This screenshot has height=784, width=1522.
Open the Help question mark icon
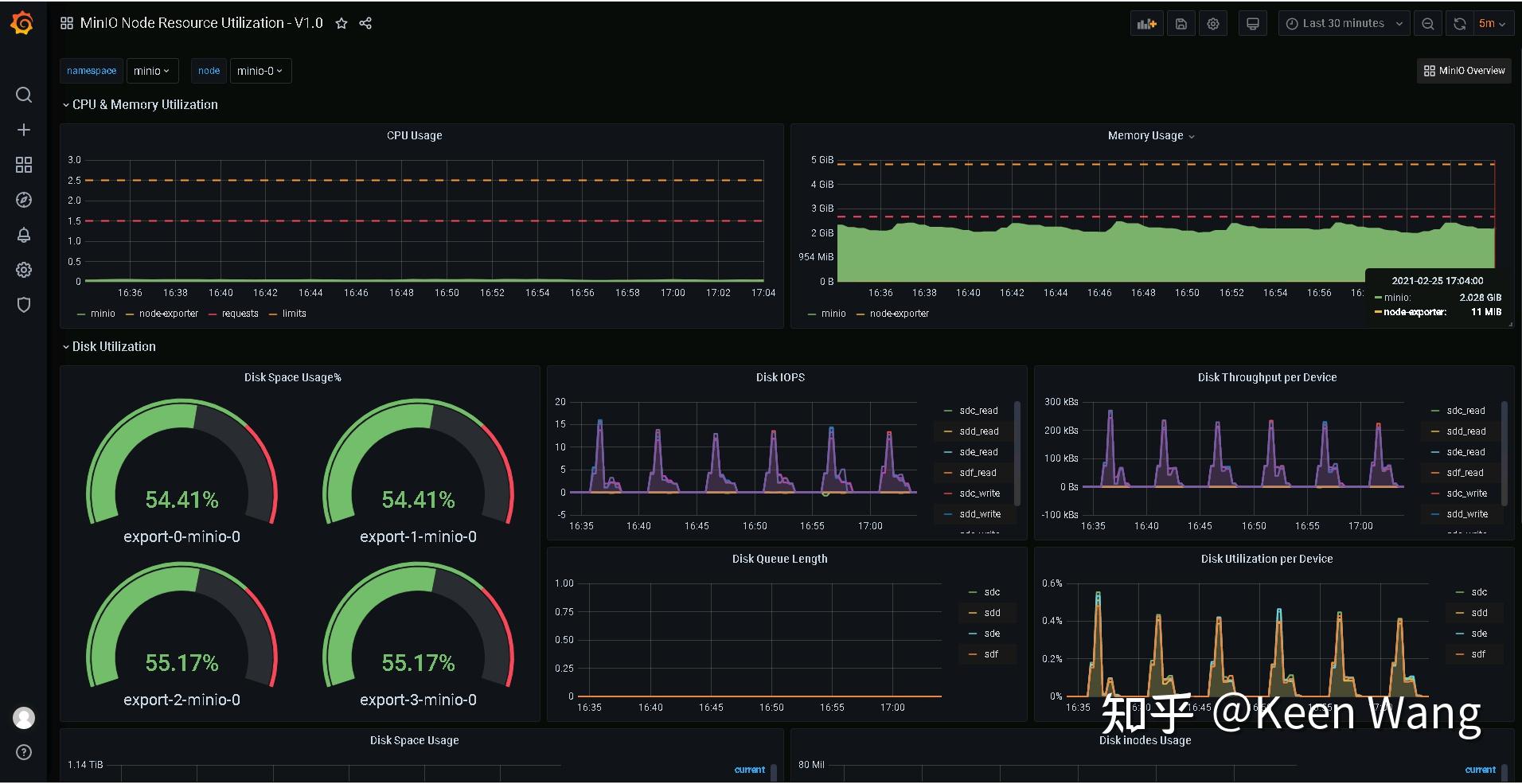tap(24, 752)
